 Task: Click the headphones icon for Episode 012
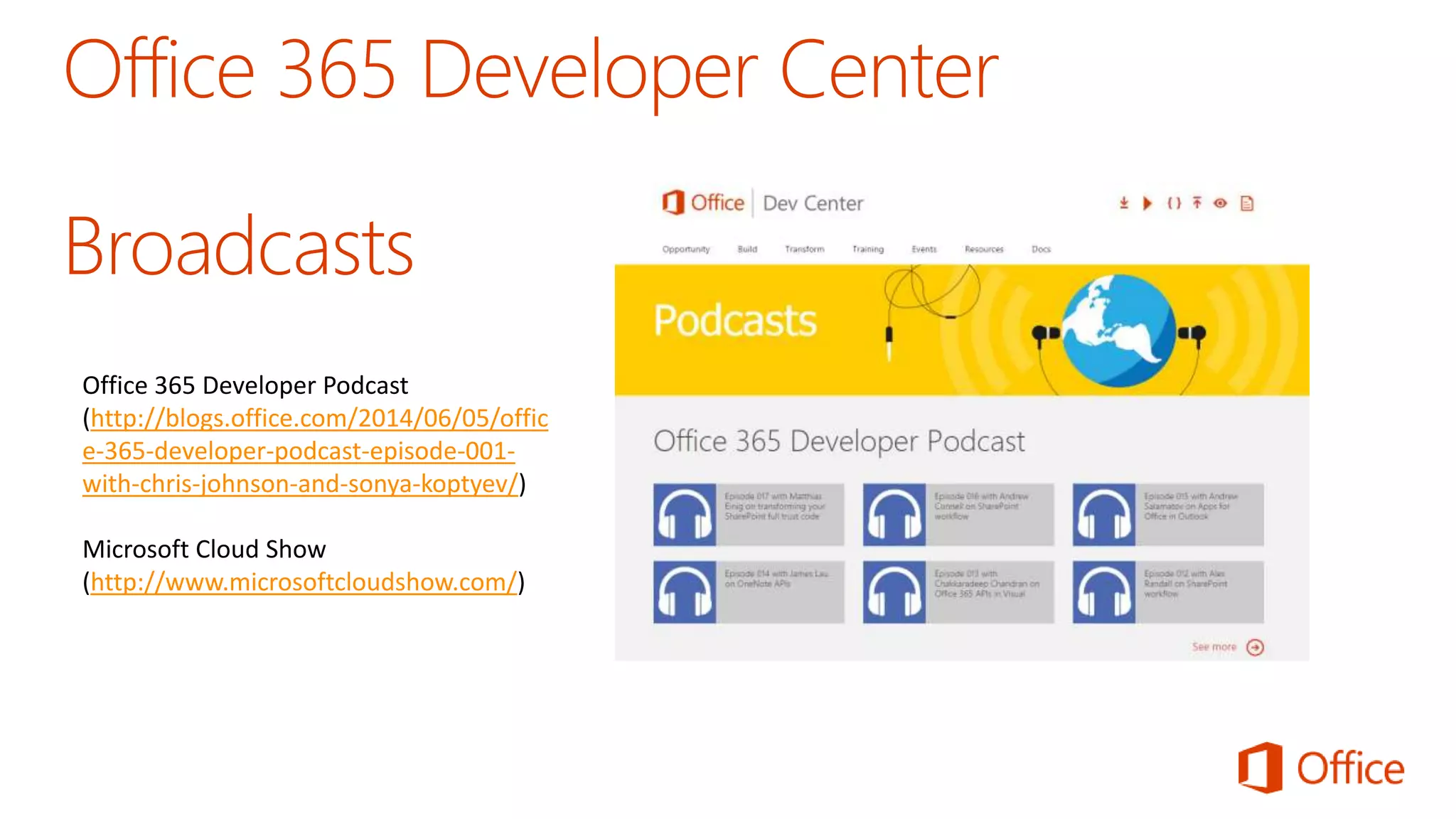point(1104,592)
